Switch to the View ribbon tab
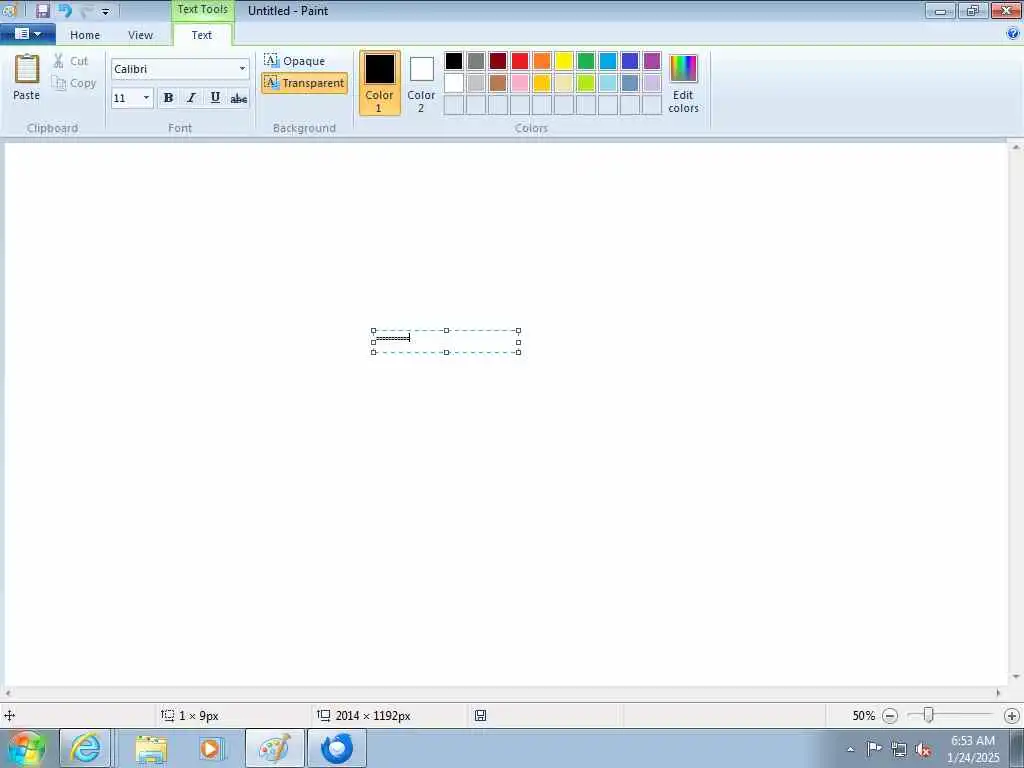Image resolution: width=1024 pixels, height=768 pixels. coord(140,35)
